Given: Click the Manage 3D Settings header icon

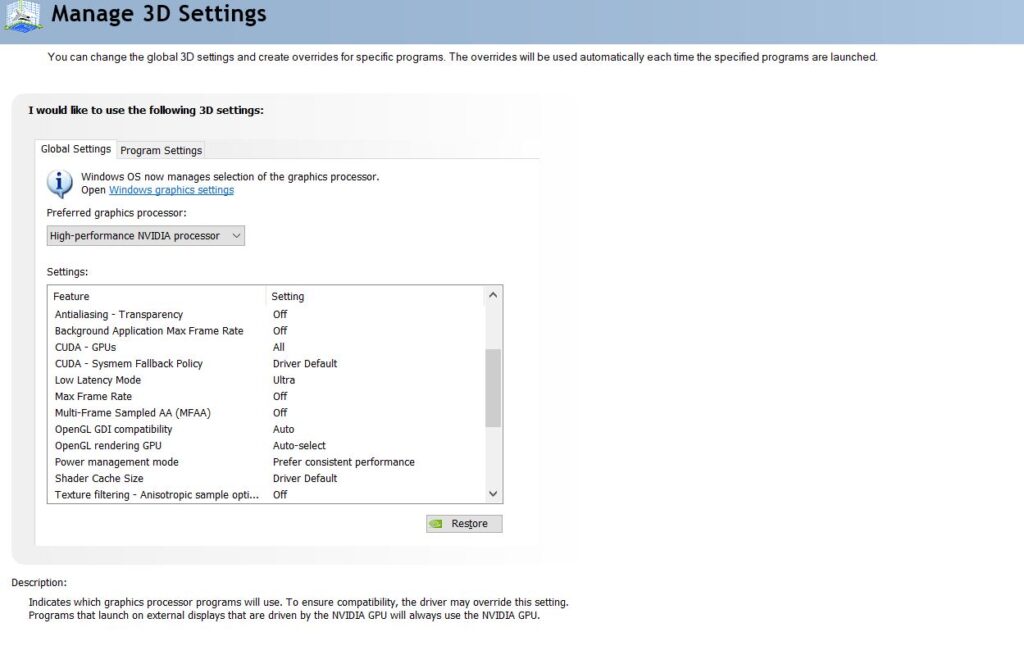Looking at the screenshot, I should (23, 16).
